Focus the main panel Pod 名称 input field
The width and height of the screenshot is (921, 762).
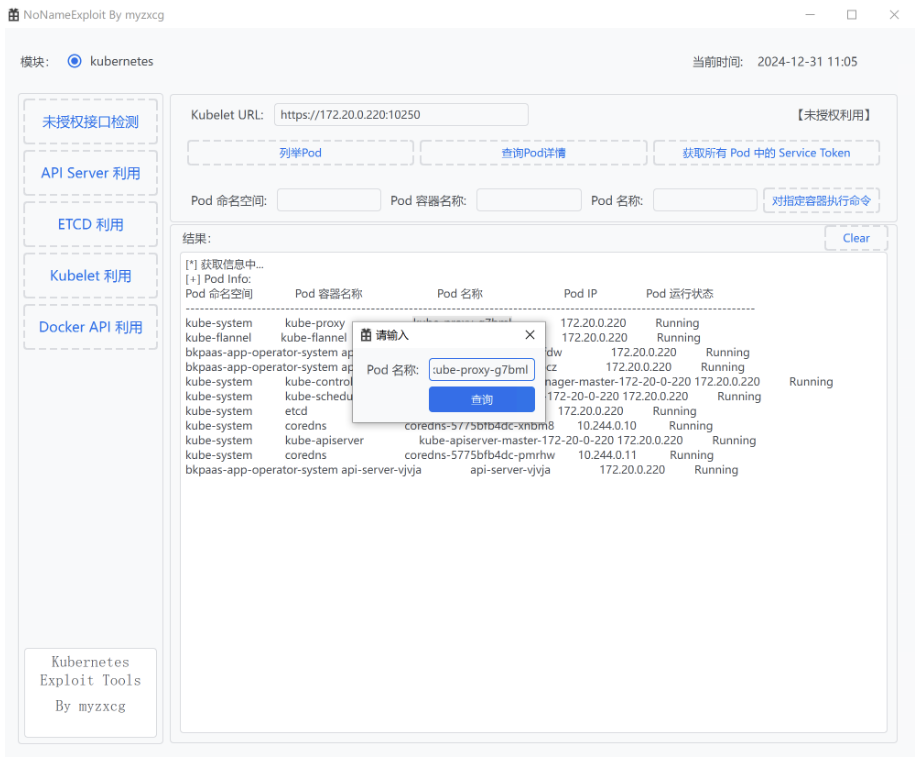(705, 200)
